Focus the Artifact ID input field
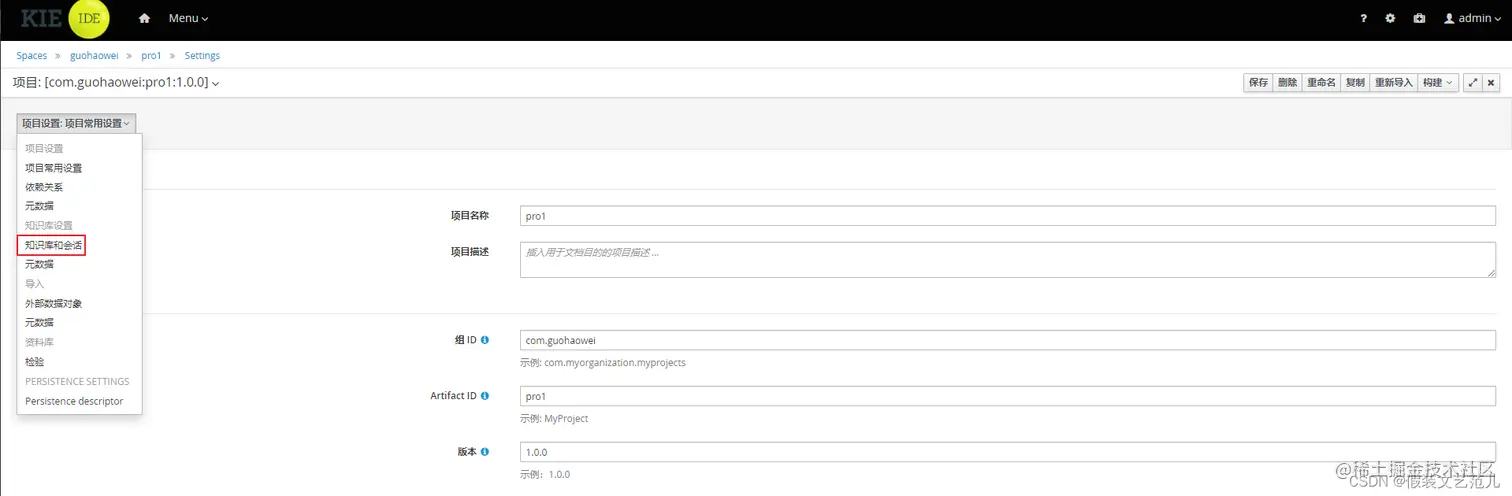Image resolution: width=1512 pixels, height=496 pixels. tap(1008, 396)
